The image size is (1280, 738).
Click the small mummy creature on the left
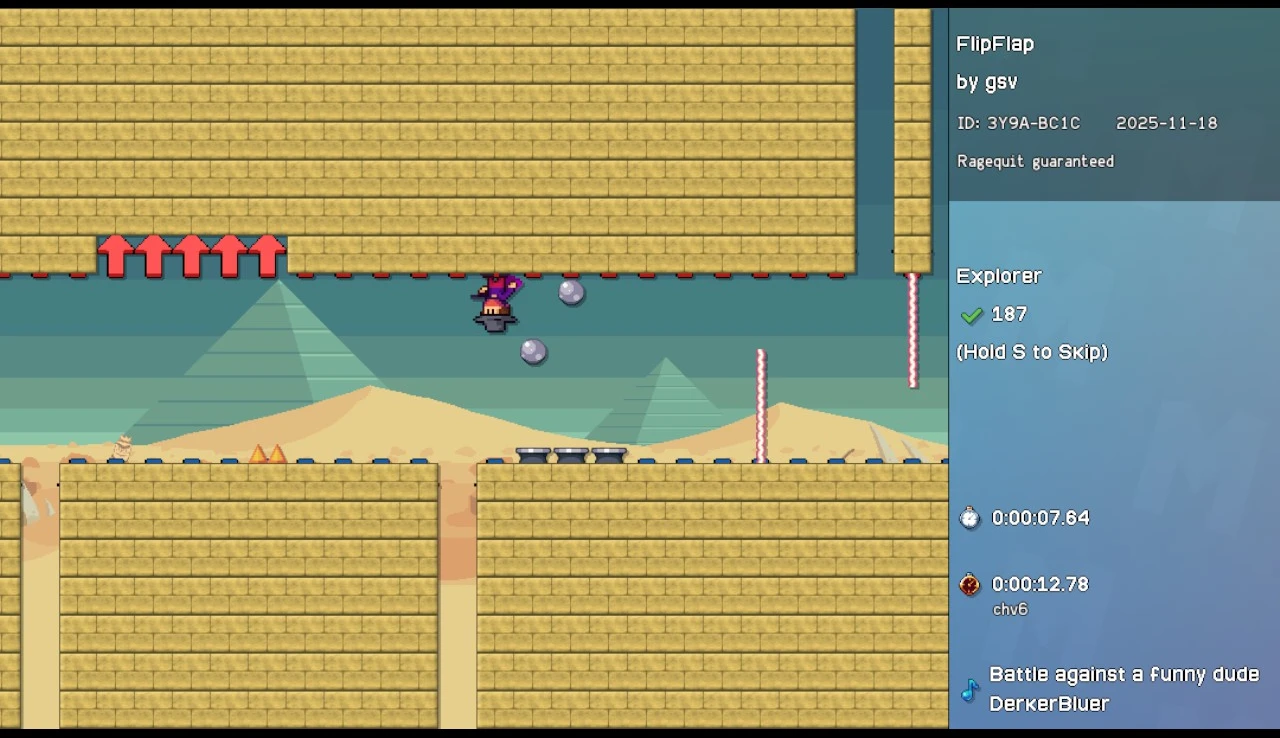tap(123, 448)
